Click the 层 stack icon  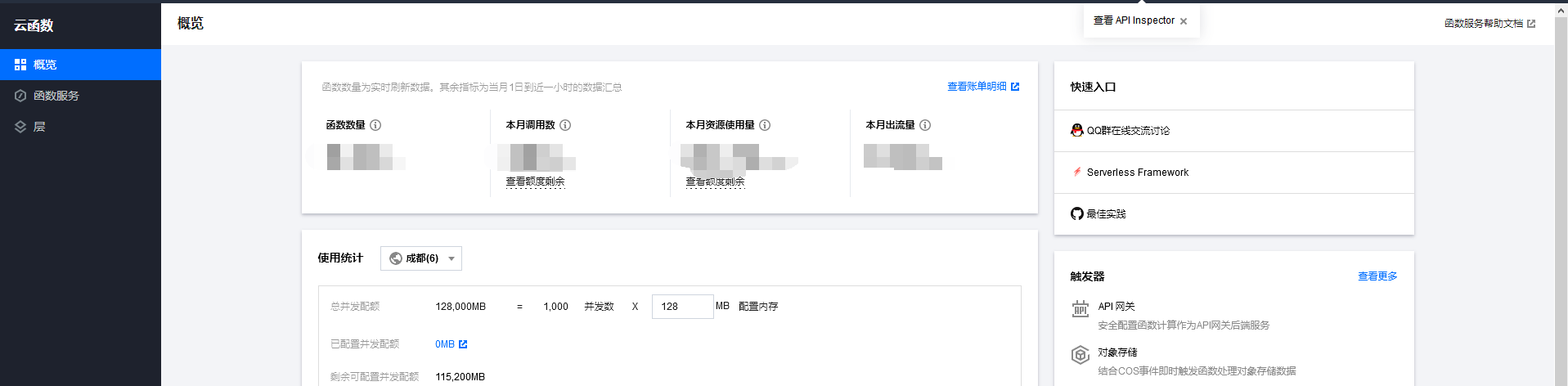click(20, 127)
